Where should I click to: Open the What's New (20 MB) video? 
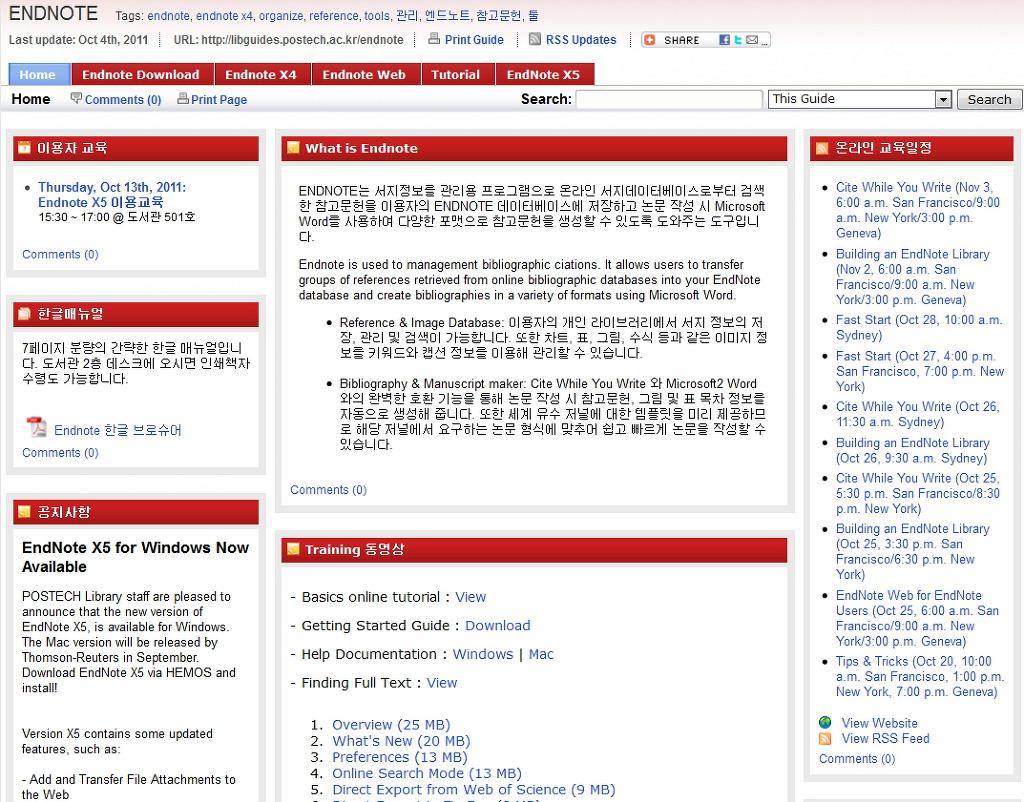(401, 741)
